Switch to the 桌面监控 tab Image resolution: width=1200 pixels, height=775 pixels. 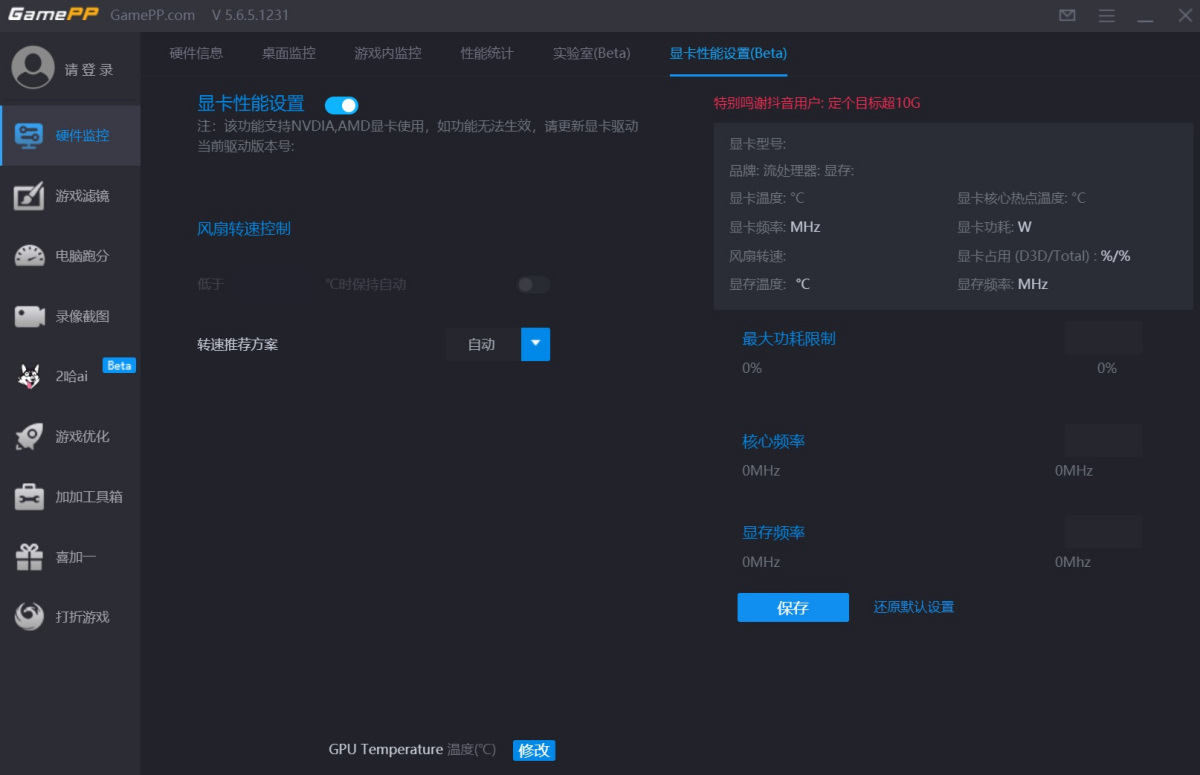point(287,54)
